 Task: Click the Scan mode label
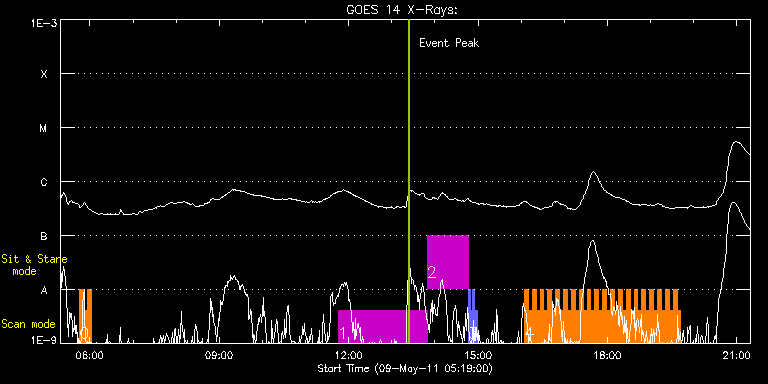(x=28, y=324)
